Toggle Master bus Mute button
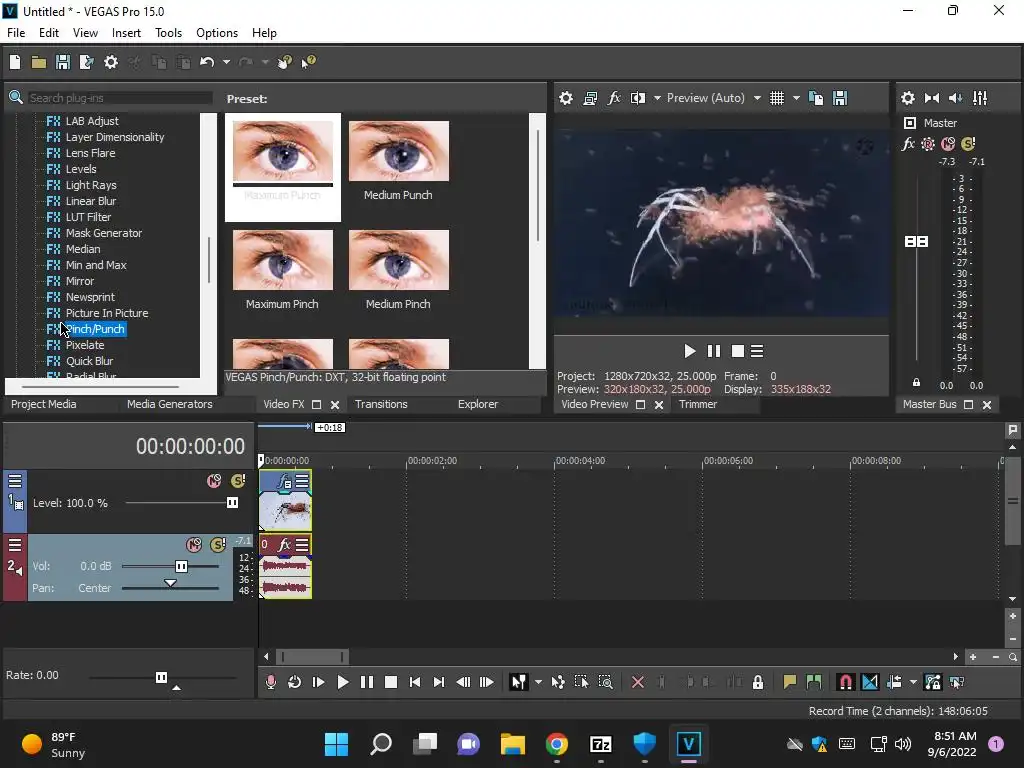 pyautogui.click(x=948, y=144)
